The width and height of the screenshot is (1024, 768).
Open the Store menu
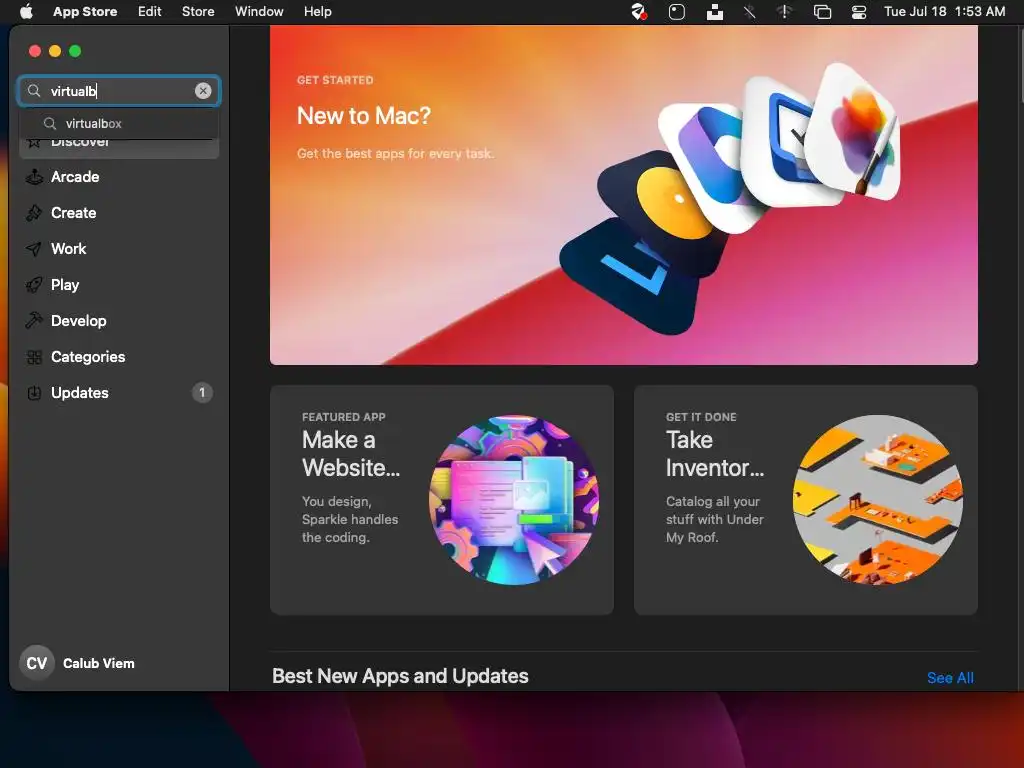point(198,11)
